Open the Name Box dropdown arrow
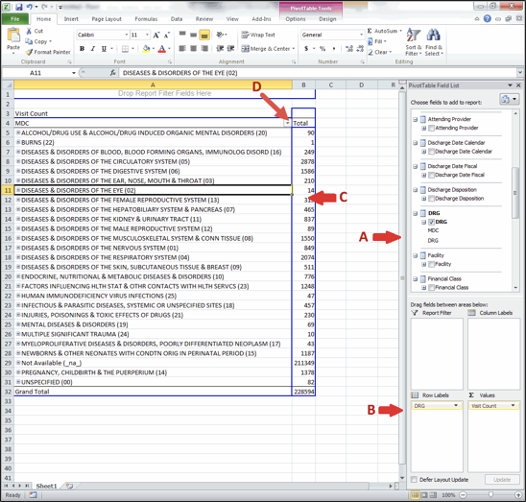This screenshot has height=502, width=526. (73, 73)
